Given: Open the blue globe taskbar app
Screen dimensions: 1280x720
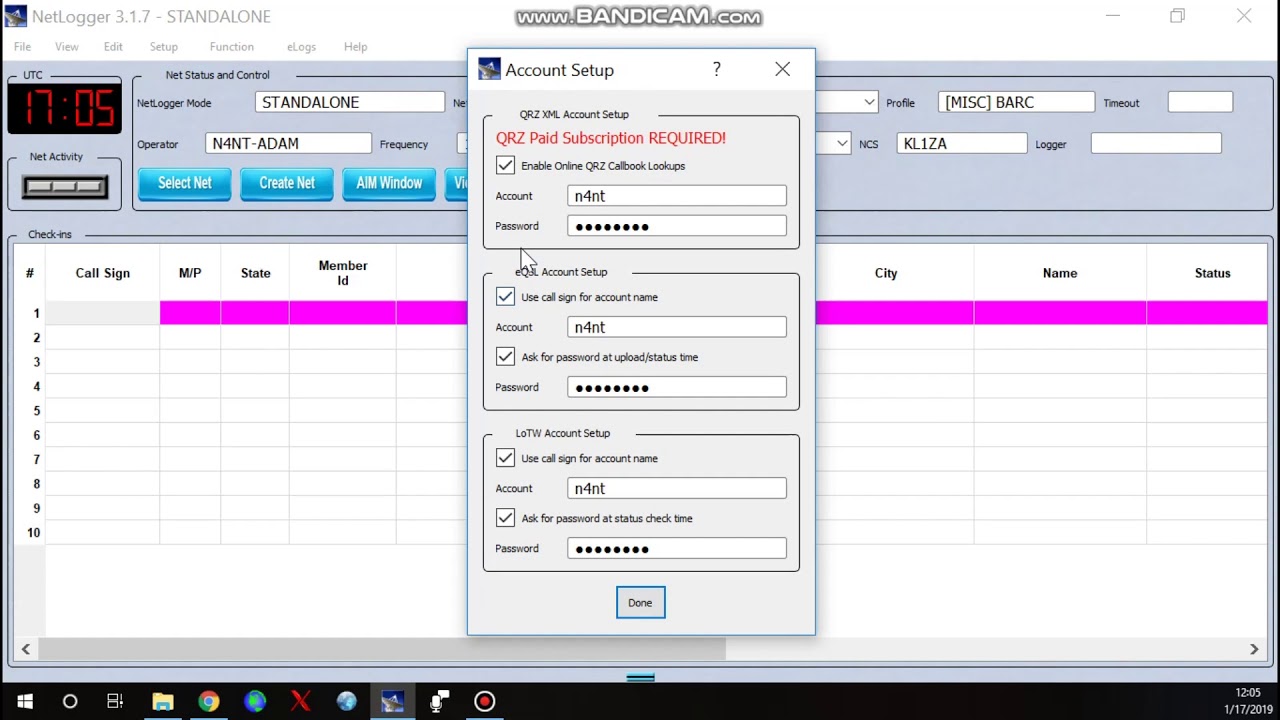Looking at the screenshot, I should 346,702.
